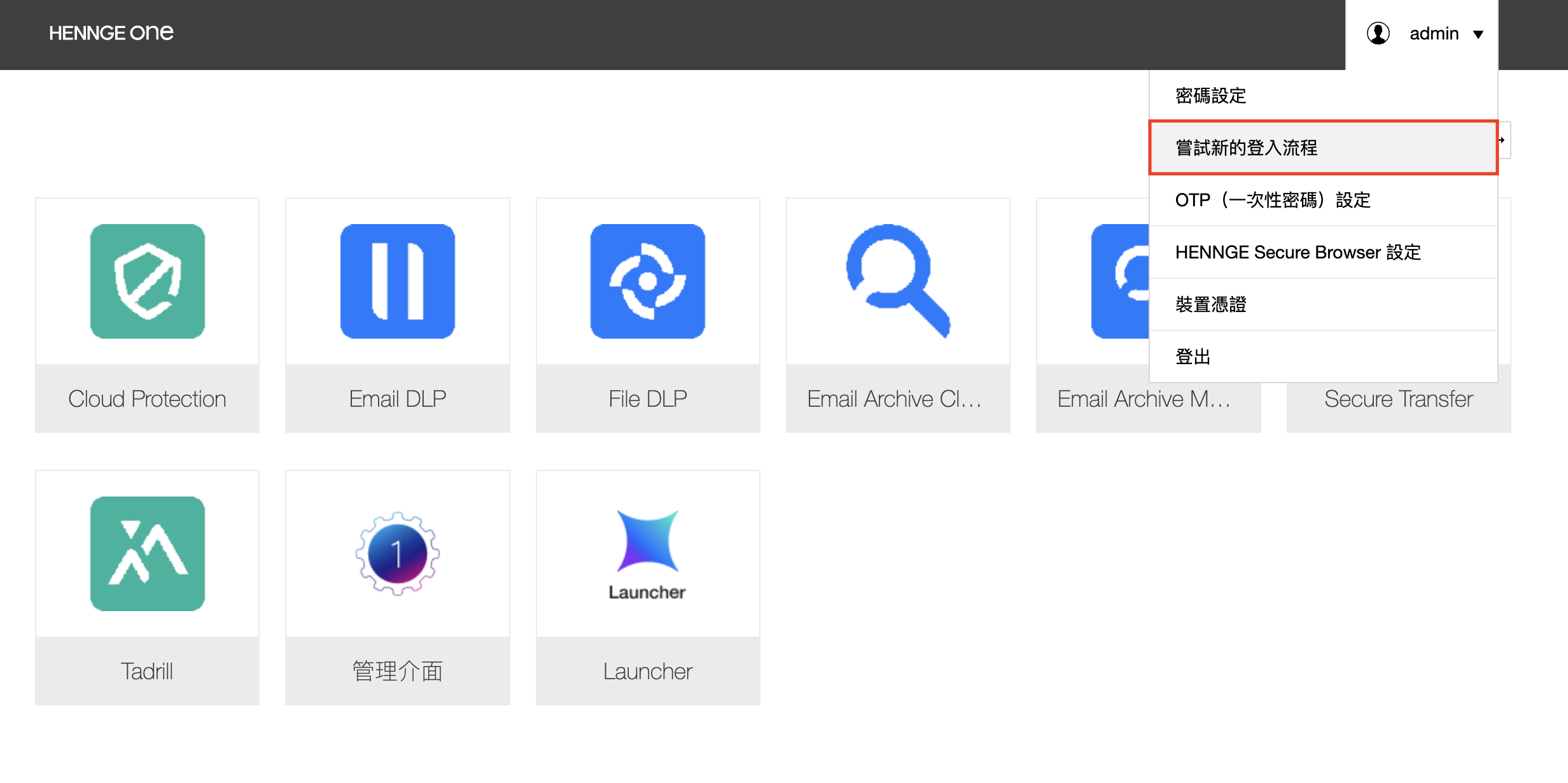Click the admin user avatar icon

[1378, 33]
